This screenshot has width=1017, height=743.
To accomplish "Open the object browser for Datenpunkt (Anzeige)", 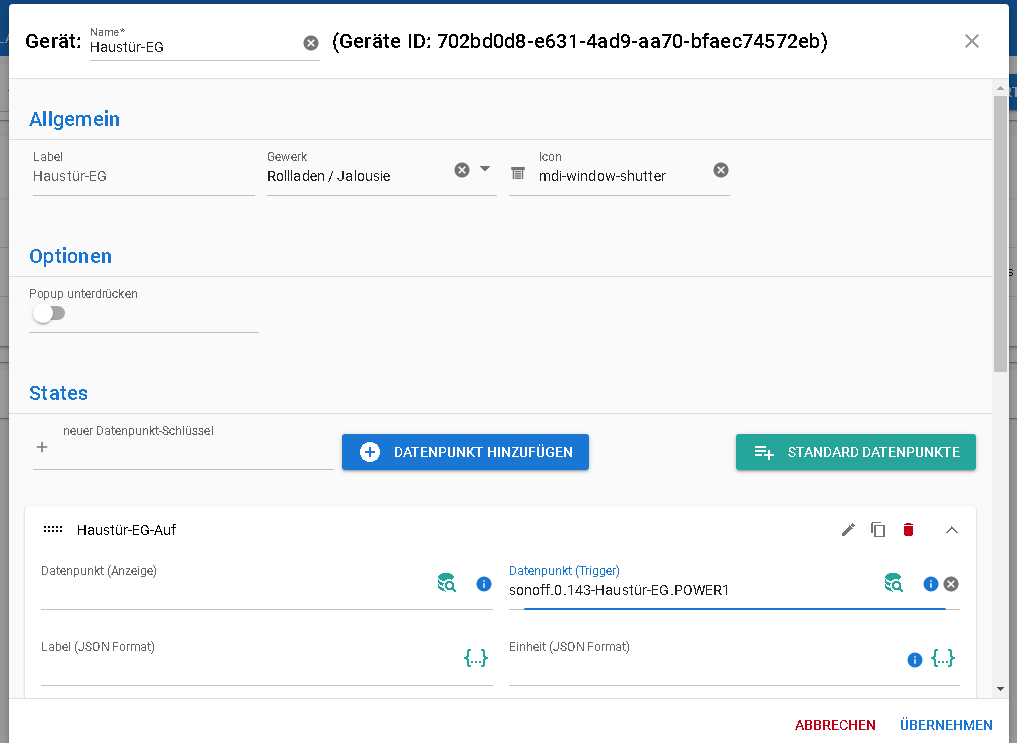I will point(447,583).
